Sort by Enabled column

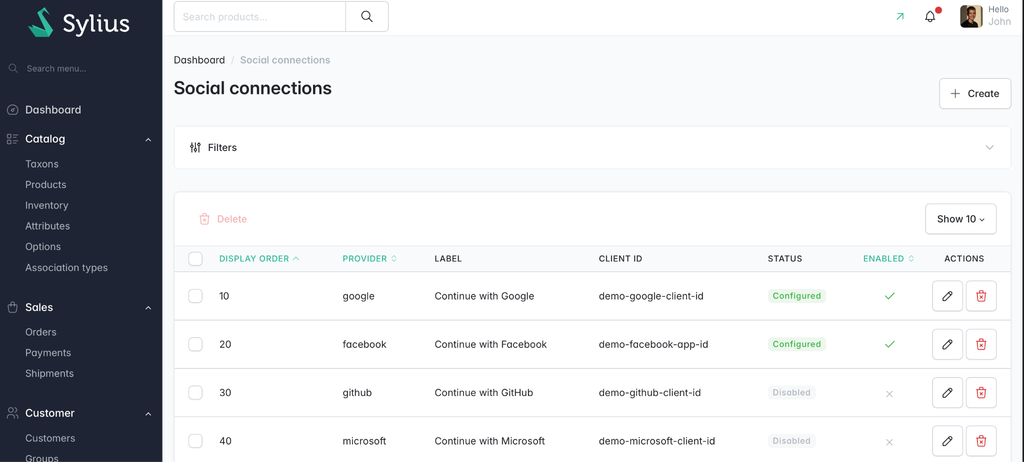coord(888,259)
